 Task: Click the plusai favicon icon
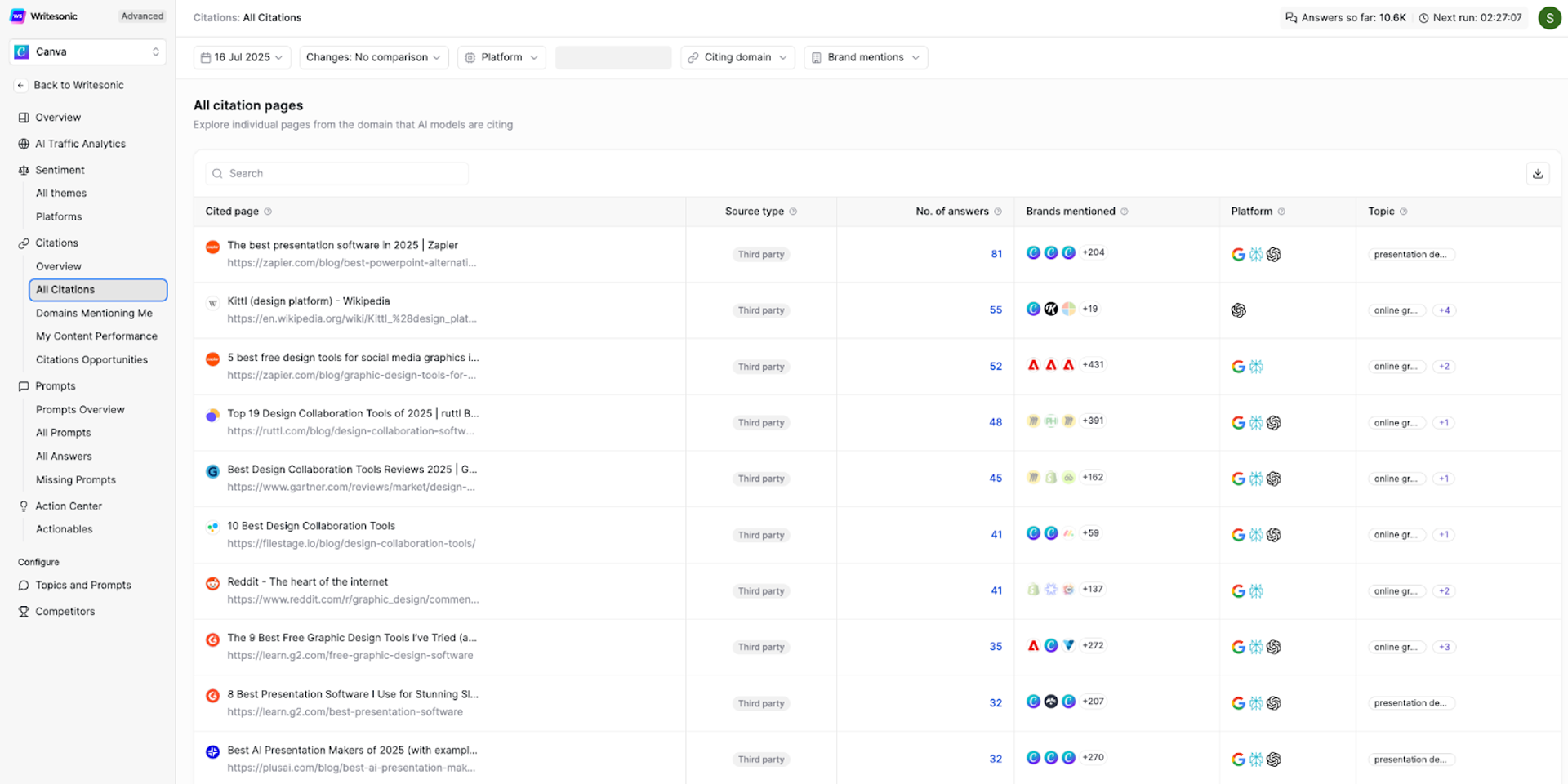pyautogui.click(x=212, y=752)
